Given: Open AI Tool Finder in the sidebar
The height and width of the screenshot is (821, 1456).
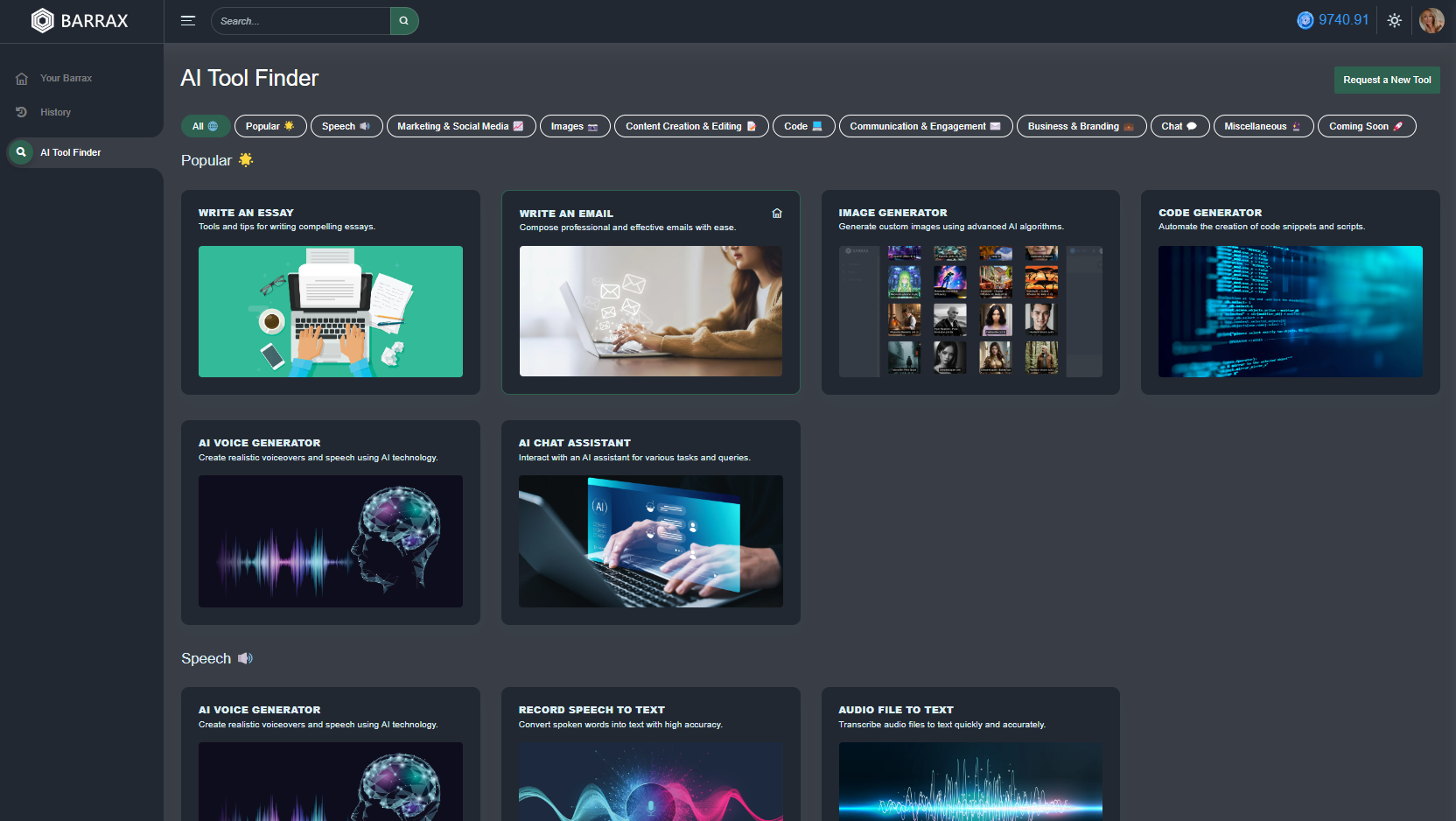Looking at the screenshot, I should tap(70, 152).
